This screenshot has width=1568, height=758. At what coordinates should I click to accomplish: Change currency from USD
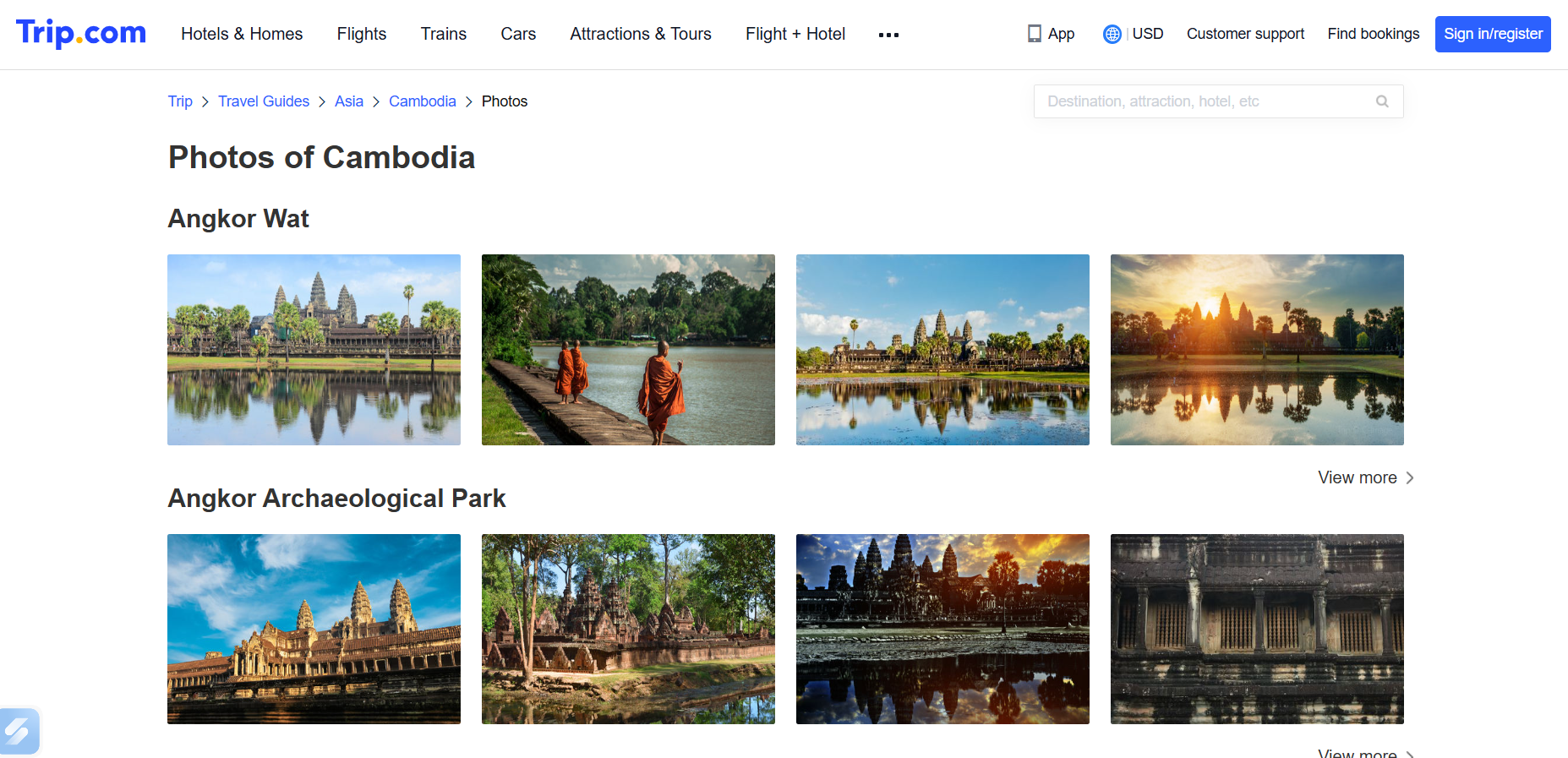pyautogui.click(x=1148, y=34)
